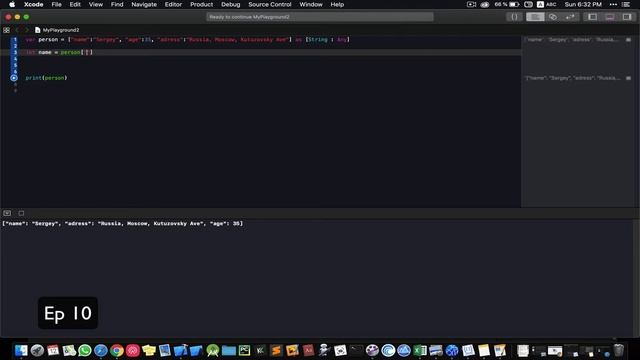Open the Product menu
Screen dimensions: 640x360
coord(202,4)
